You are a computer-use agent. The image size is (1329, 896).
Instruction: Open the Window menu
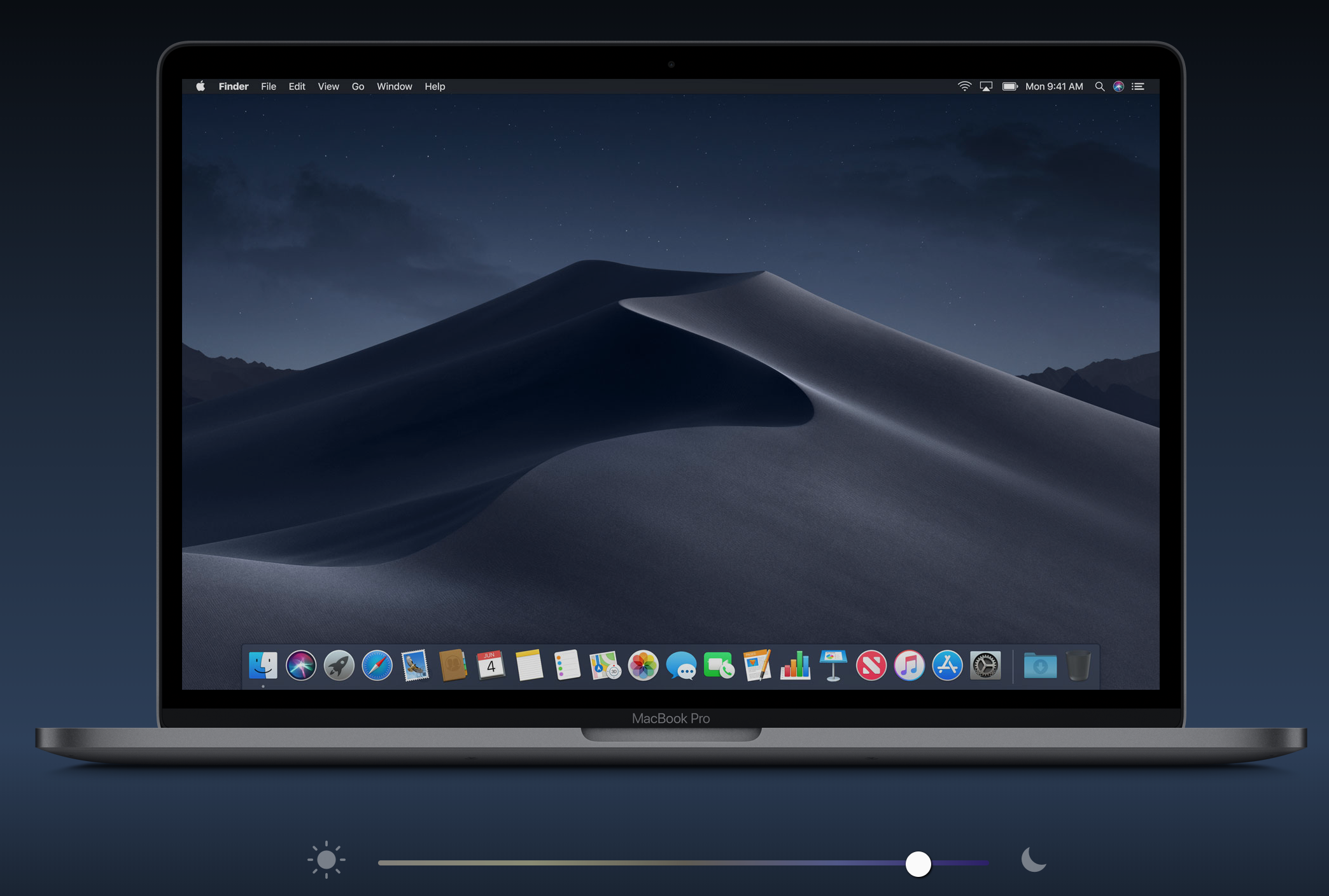(x=395, y=87)
